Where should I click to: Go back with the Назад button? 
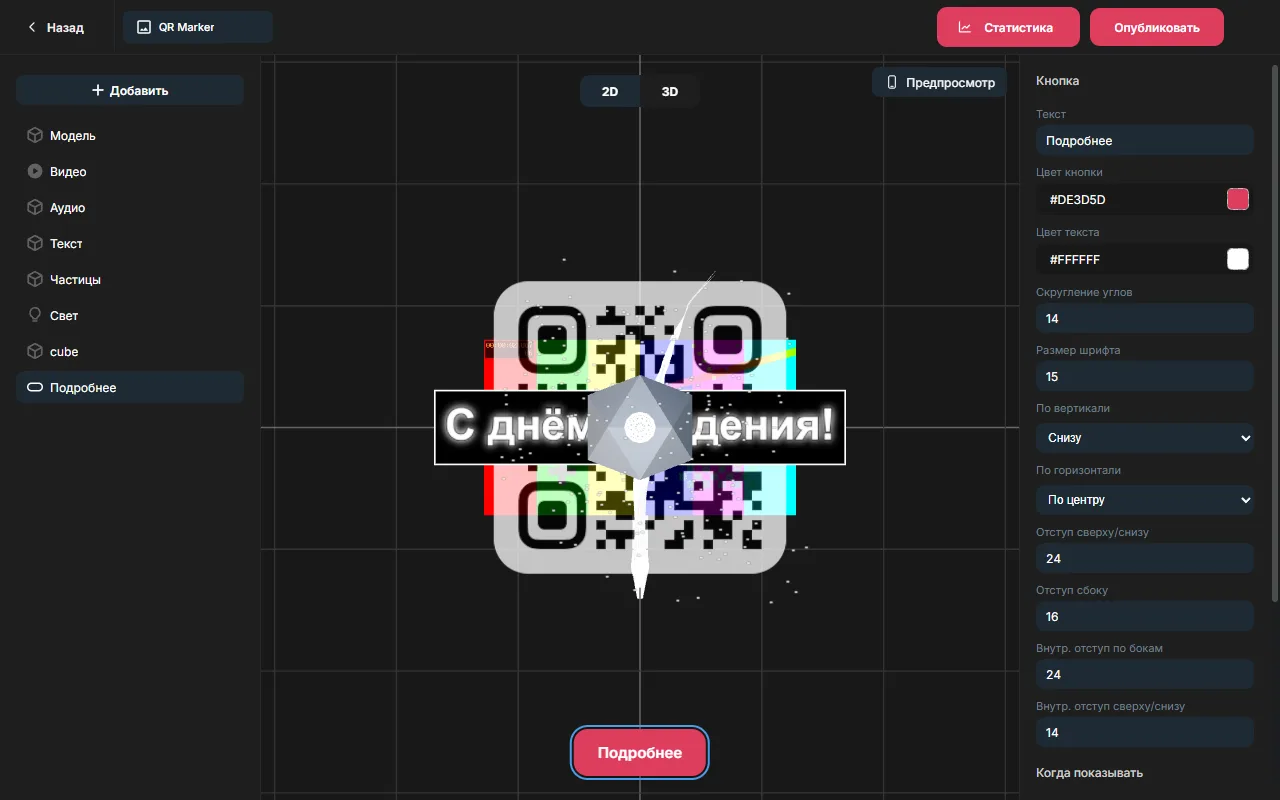pos(56,28)
